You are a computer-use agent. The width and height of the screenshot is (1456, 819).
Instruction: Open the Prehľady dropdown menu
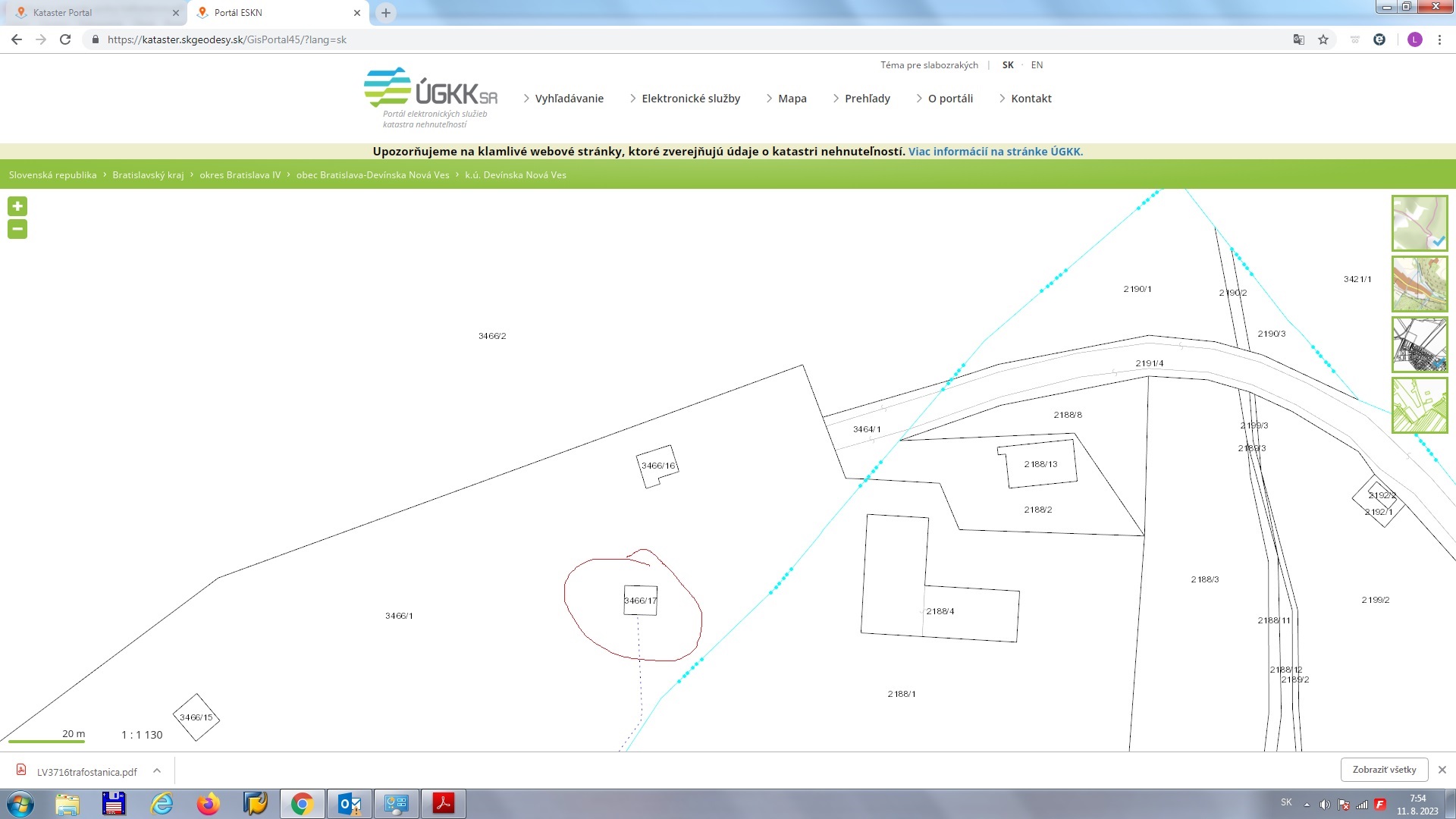click(x=867, y=99)
